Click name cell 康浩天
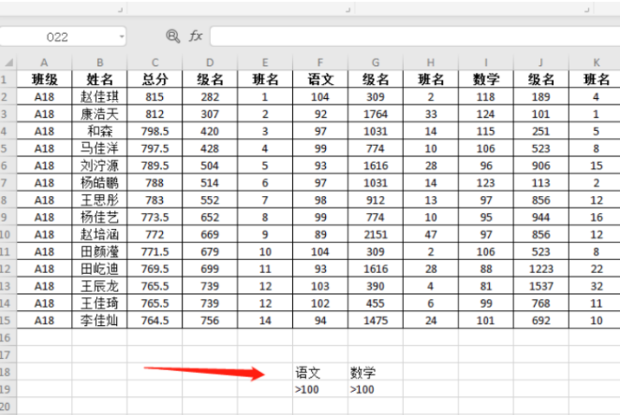This screenshot has height=415, width=620. point(100,114)
